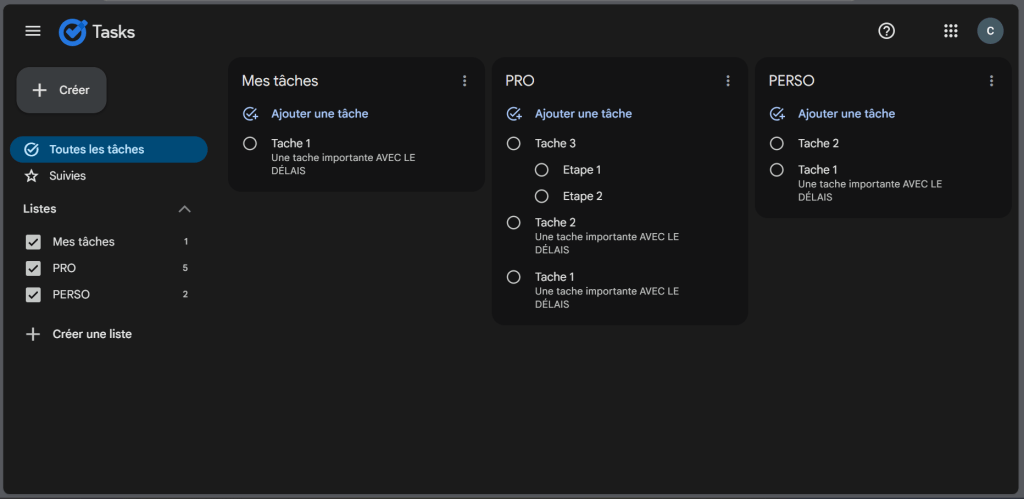Open the Suivies starred view
Screen dimensions: 1024x499
point(67,176)
